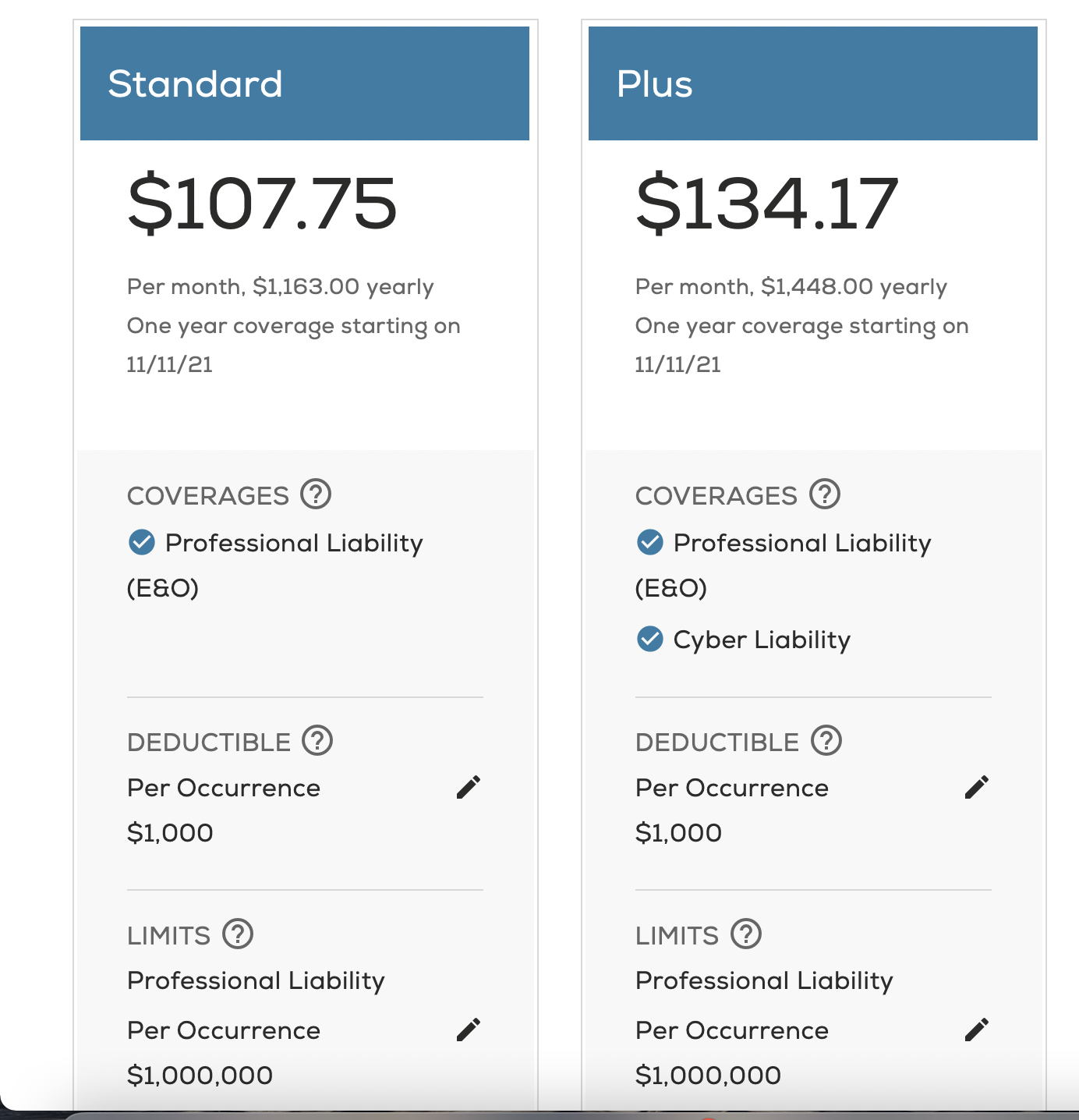Edit Plus plan Per Occurrence limit pencil
The image size is (1079, 1120).
pyautogui.click(x=977, y=1030)
